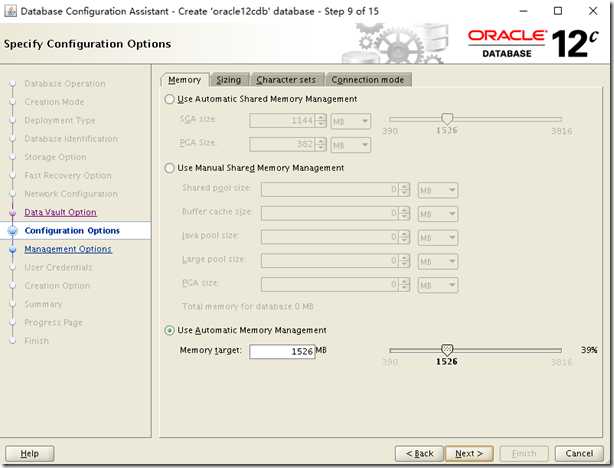
Task: Click the 39% memory percentage label
Action: pyautogui.click(x=589, y=350)
